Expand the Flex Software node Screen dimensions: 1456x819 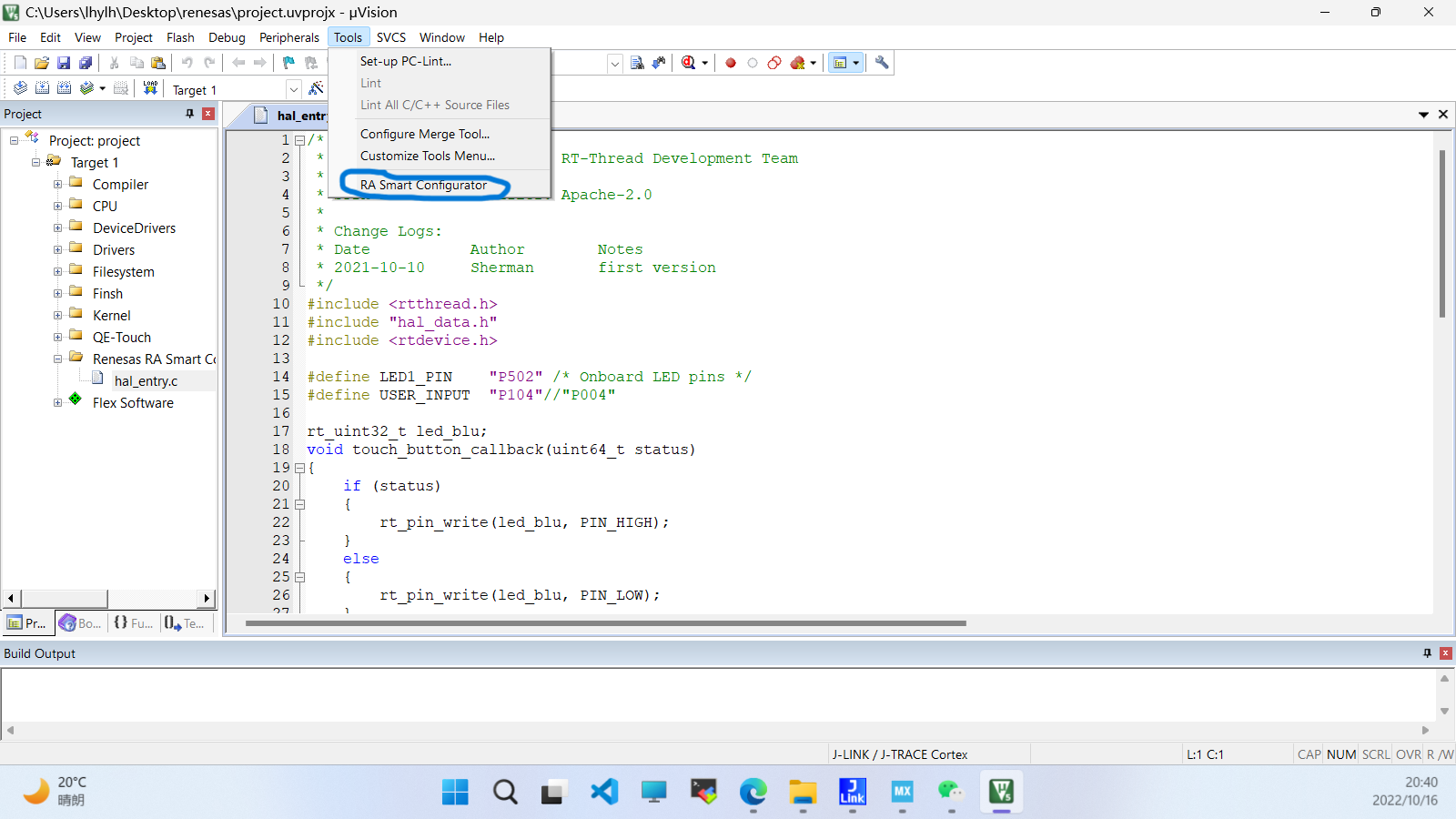click(57, 402)
